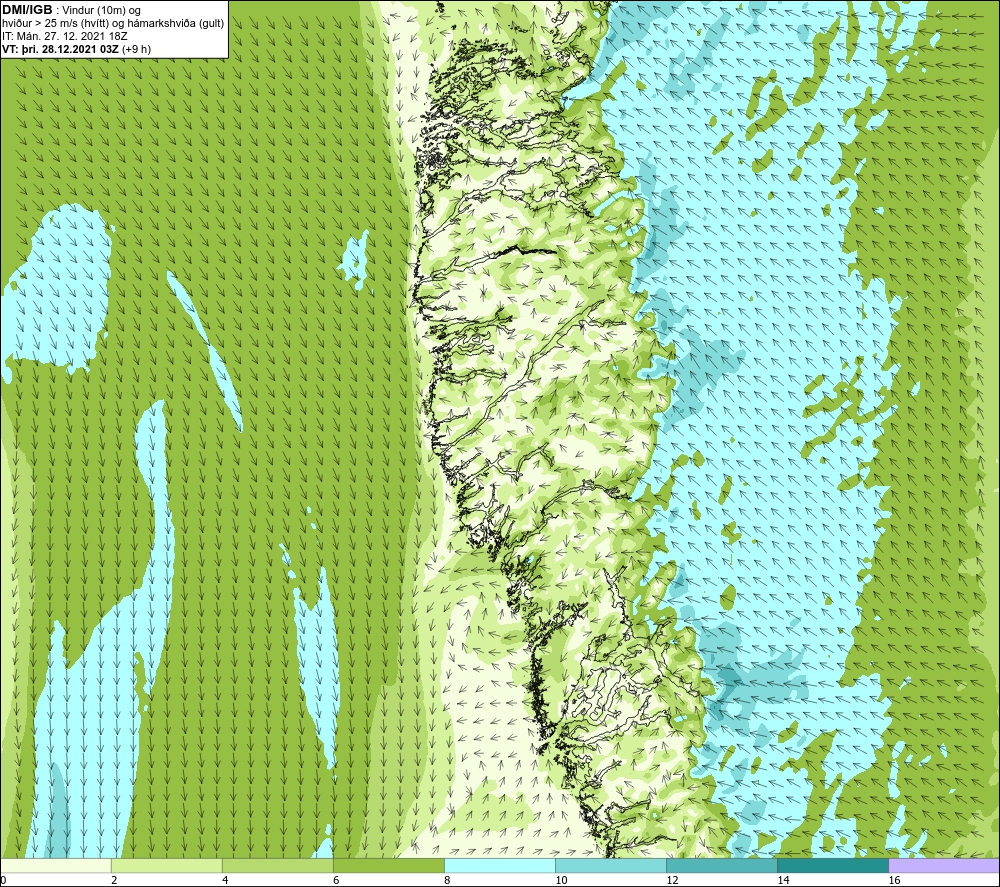Select the 12–14 m/s teal swatch
Screen dimensions: 1000x887
coord(722,865)
